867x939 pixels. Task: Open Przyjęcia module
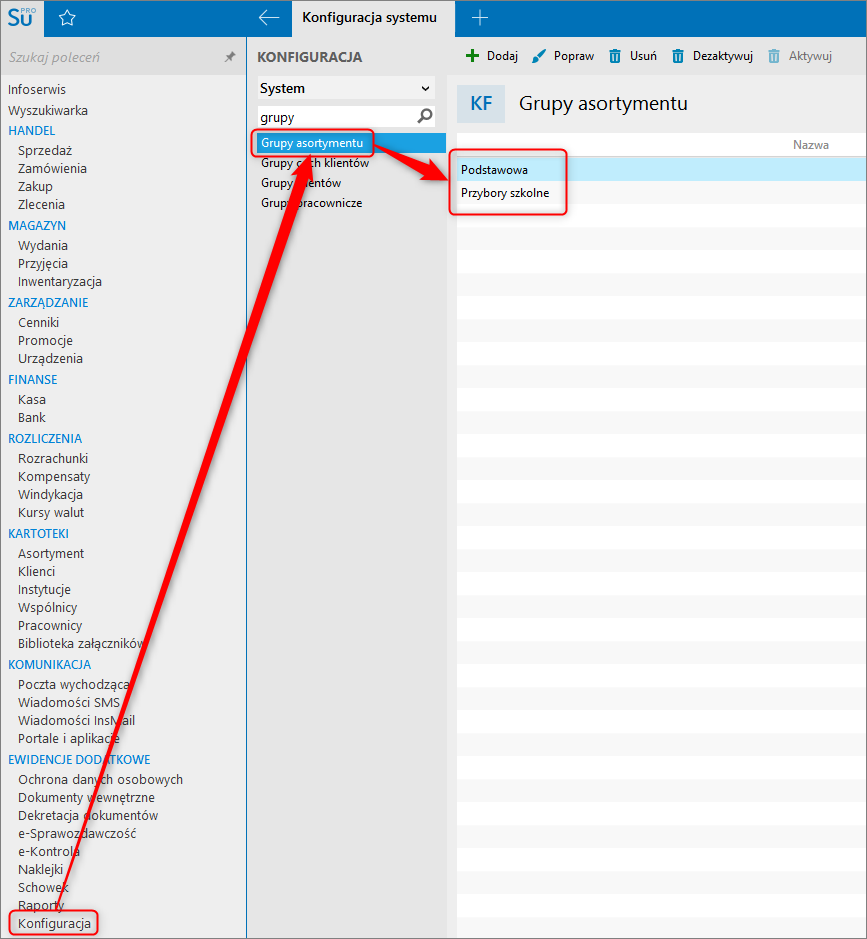[43, 263]
